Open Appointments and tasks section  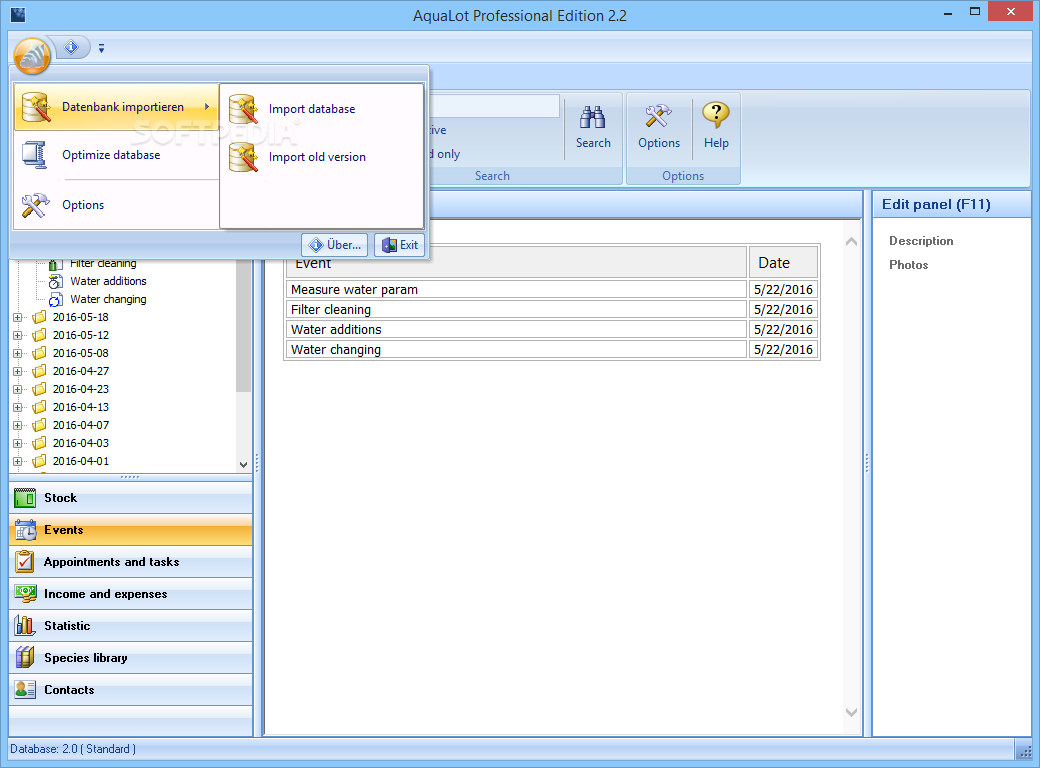(x=131, y=562)
